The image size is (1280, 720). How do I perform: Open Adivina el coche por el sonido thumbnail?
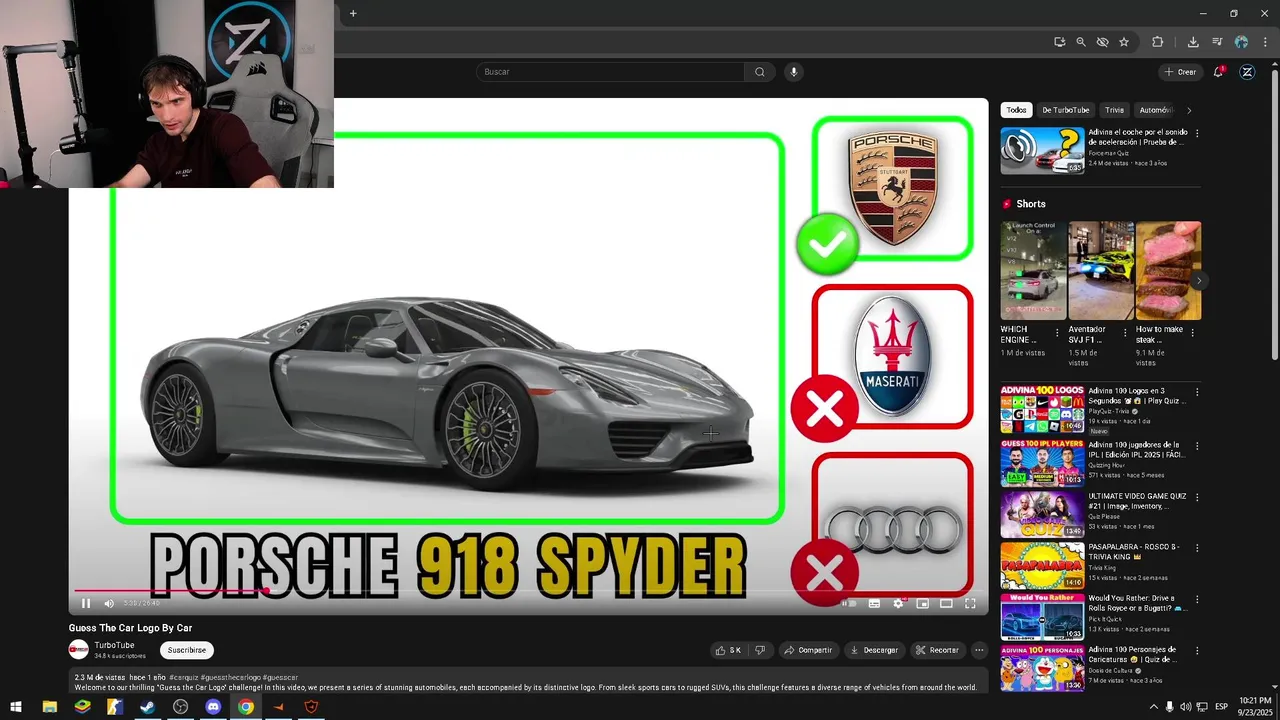[x=1042, y=150]
